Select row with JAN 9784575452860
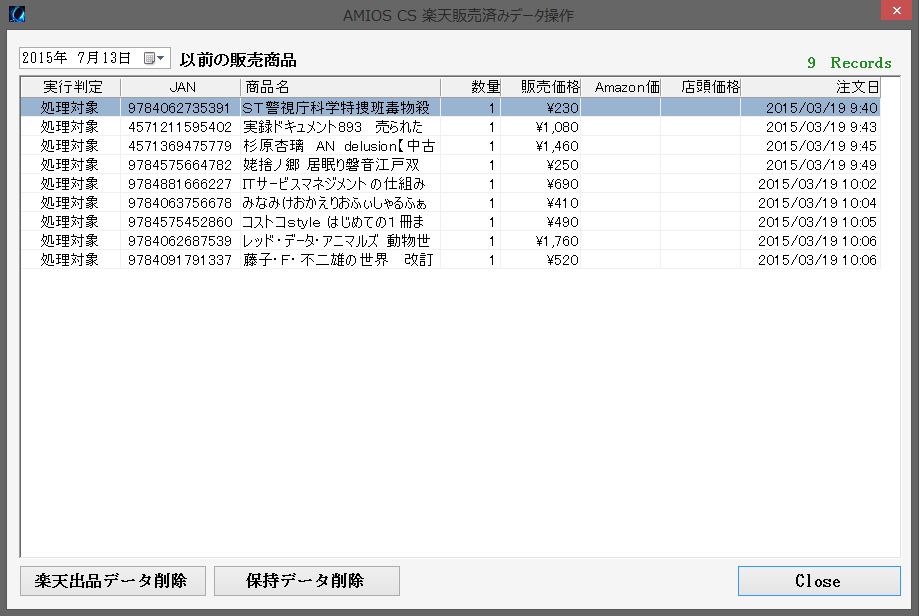 [x=450, y=222]
